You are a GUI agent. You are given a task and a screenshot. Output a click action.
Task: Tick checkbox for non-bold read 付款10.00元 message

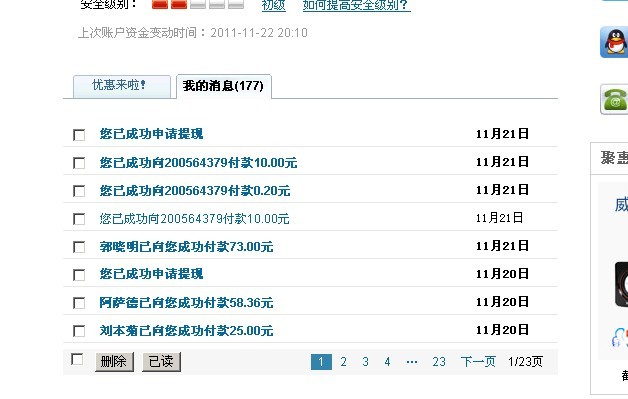point(79,219)
